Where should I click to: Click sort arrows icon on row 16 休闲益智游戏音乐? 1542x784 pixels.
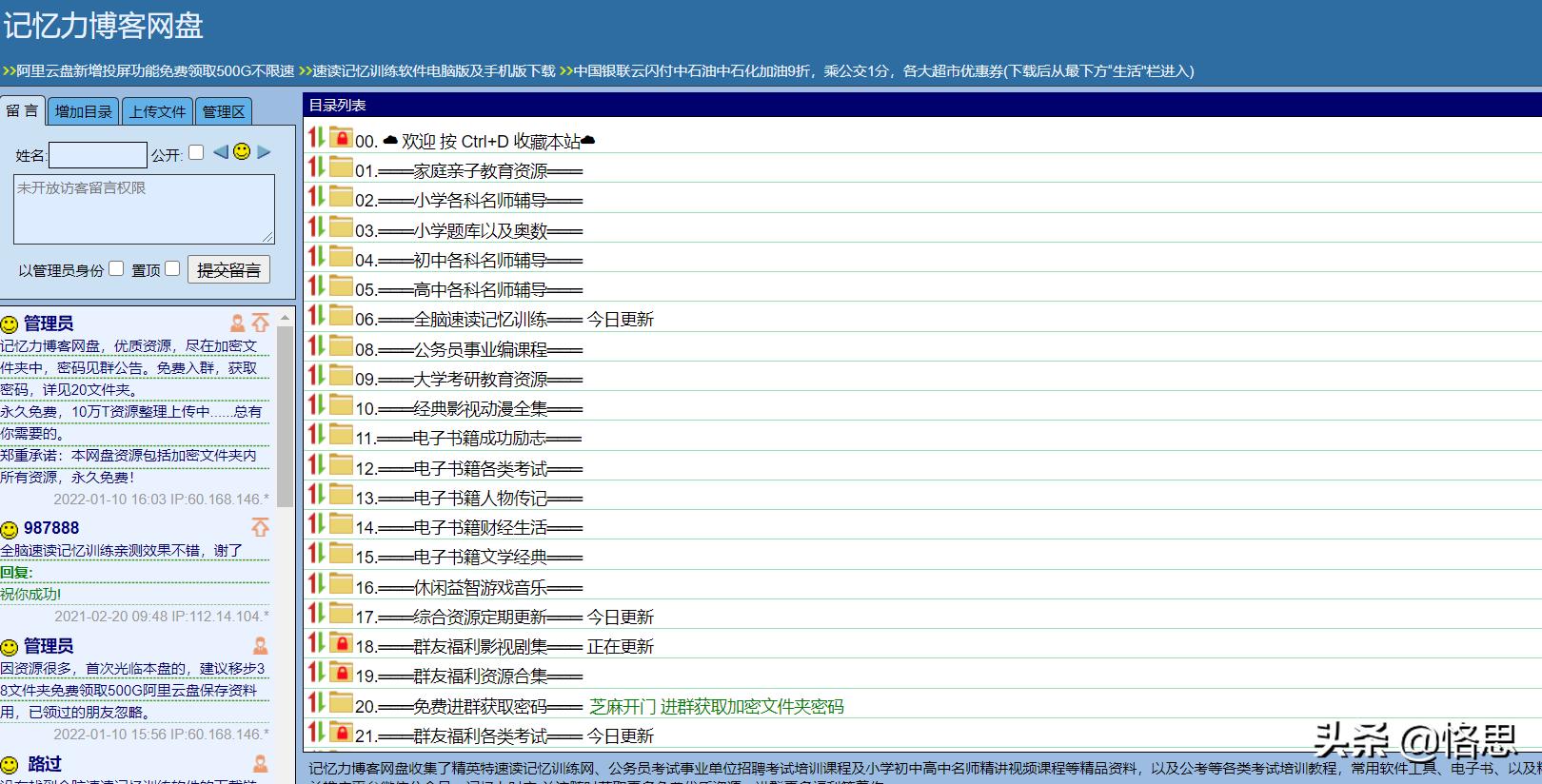point(317,584)
